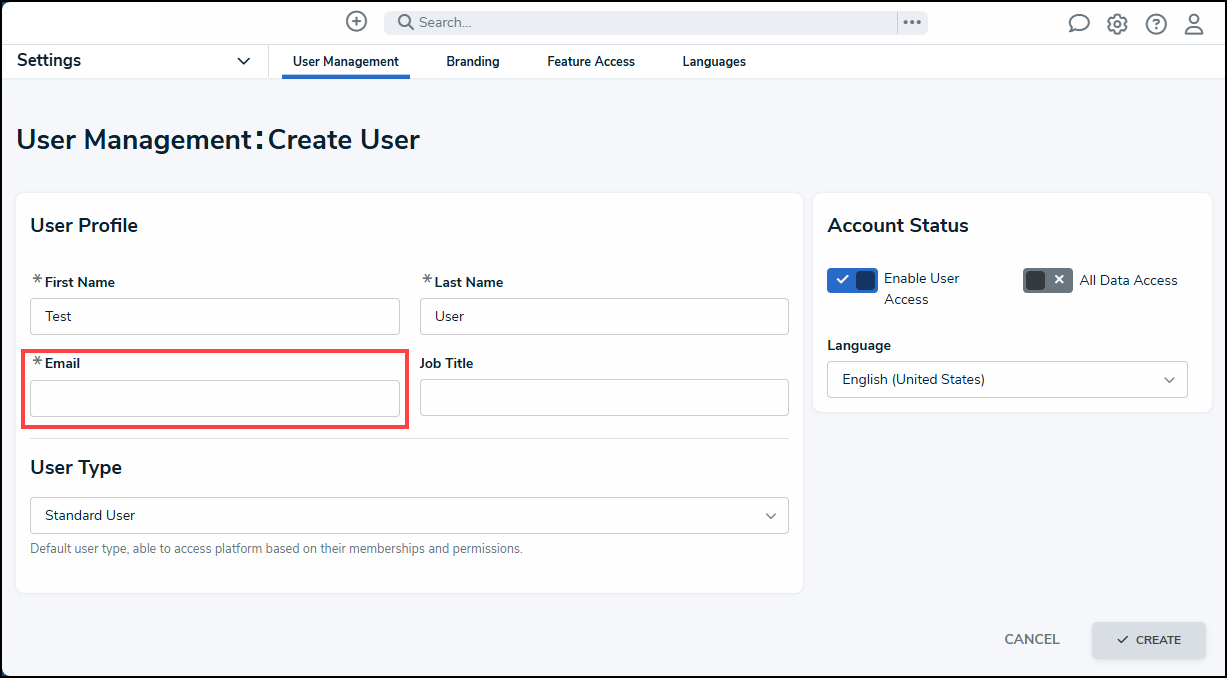Click the Last Name field
Viewport: 1227px width, 678px height.
click(x=604, y=316)
